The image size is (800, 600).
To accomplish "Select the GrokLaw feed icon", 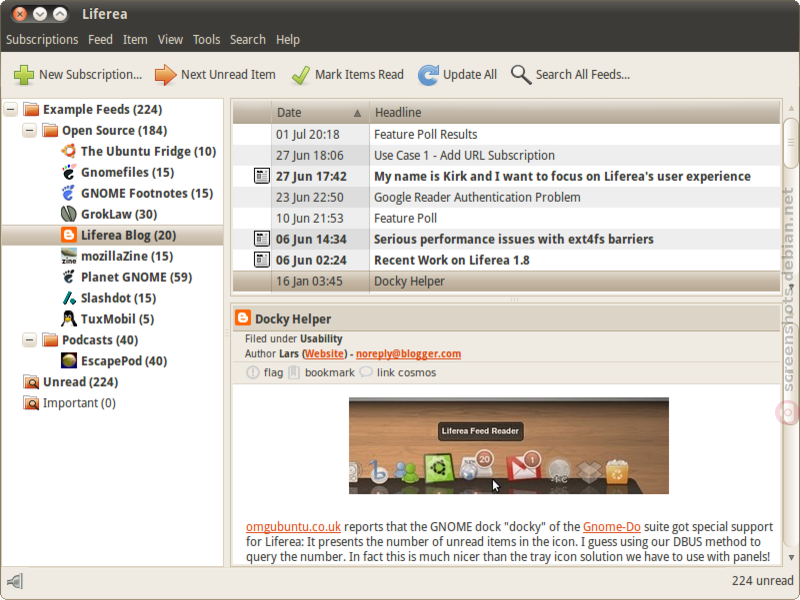I will [69, 214].
